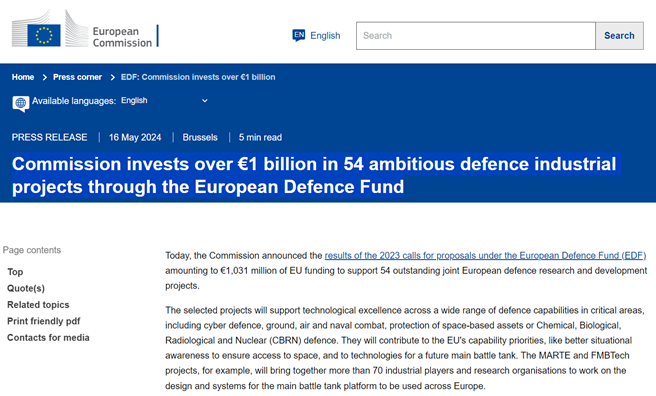Click the press release headline
Viewport: 656px width, 396px height.
point(314,175)
